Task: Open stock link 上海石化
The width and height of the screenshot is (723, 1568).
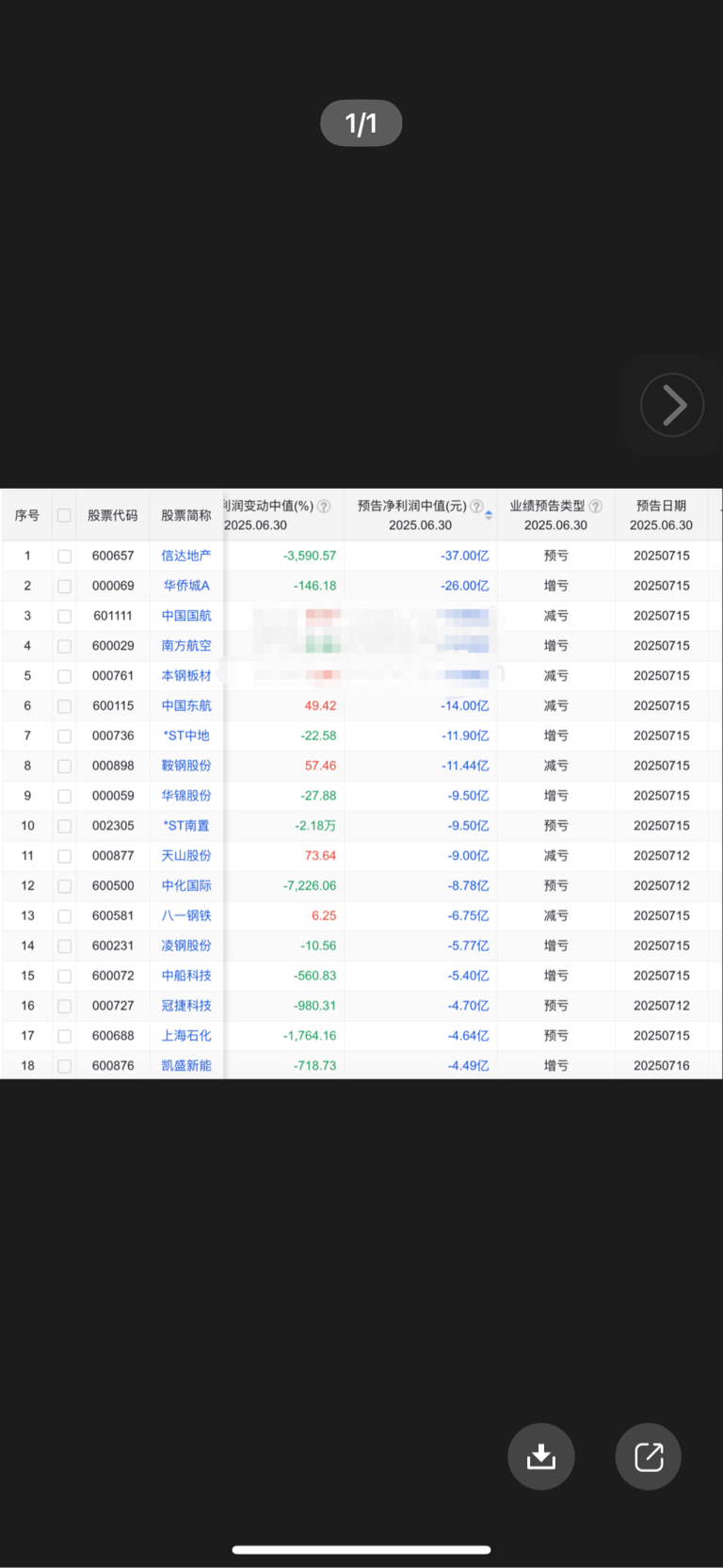Action: click(186, 1036)
